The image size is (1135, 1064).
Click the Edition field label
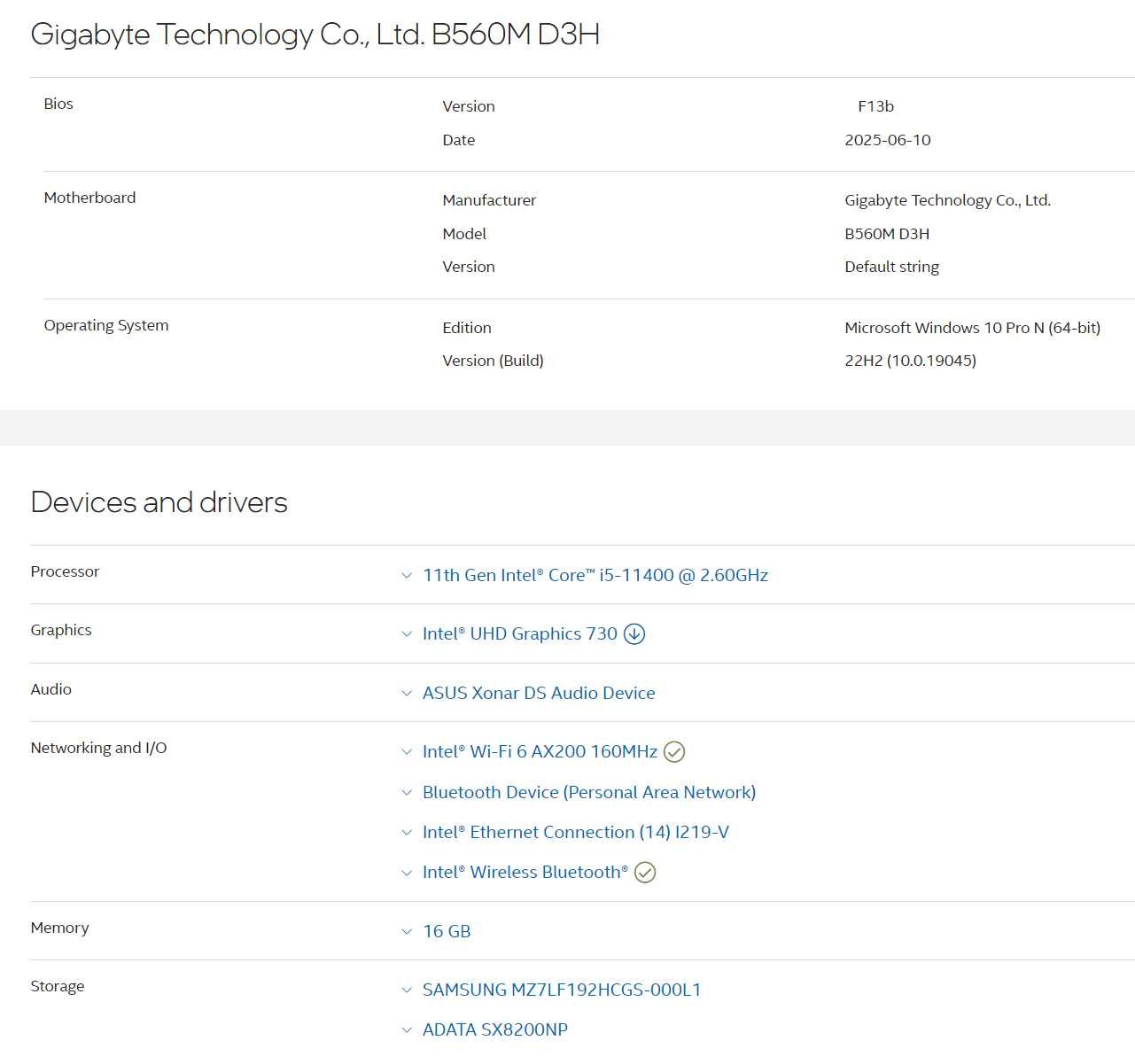[467, 328]
